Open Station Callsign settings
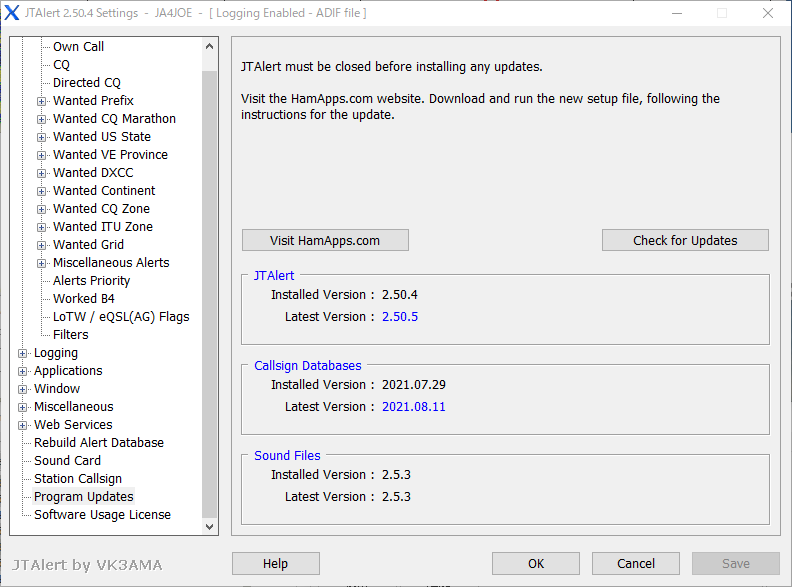Viewport: 792px width, 587px height. point(78,479)
